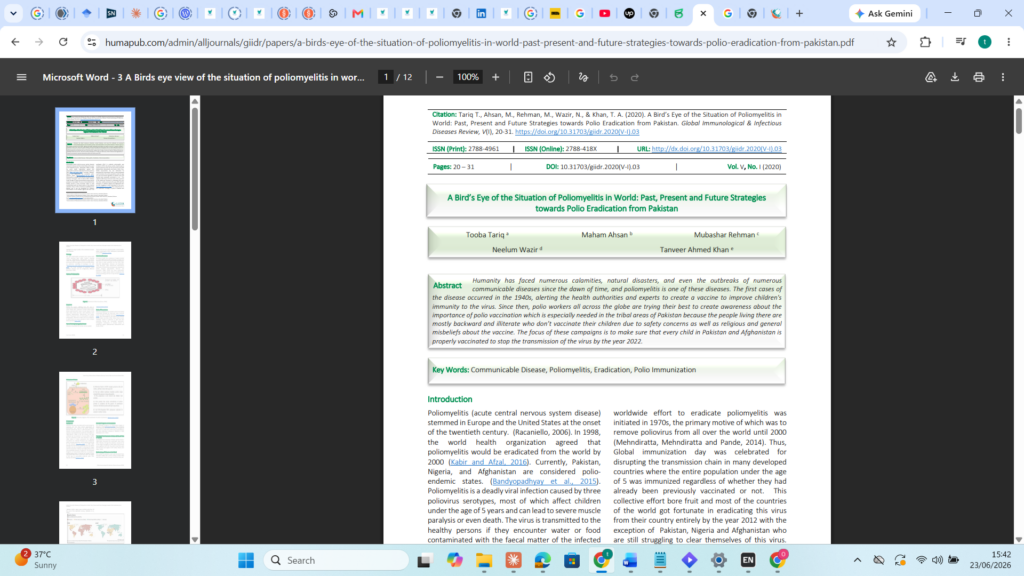Reload the current page
Viewport: 1024px width, 576px height.
(63, 42)
